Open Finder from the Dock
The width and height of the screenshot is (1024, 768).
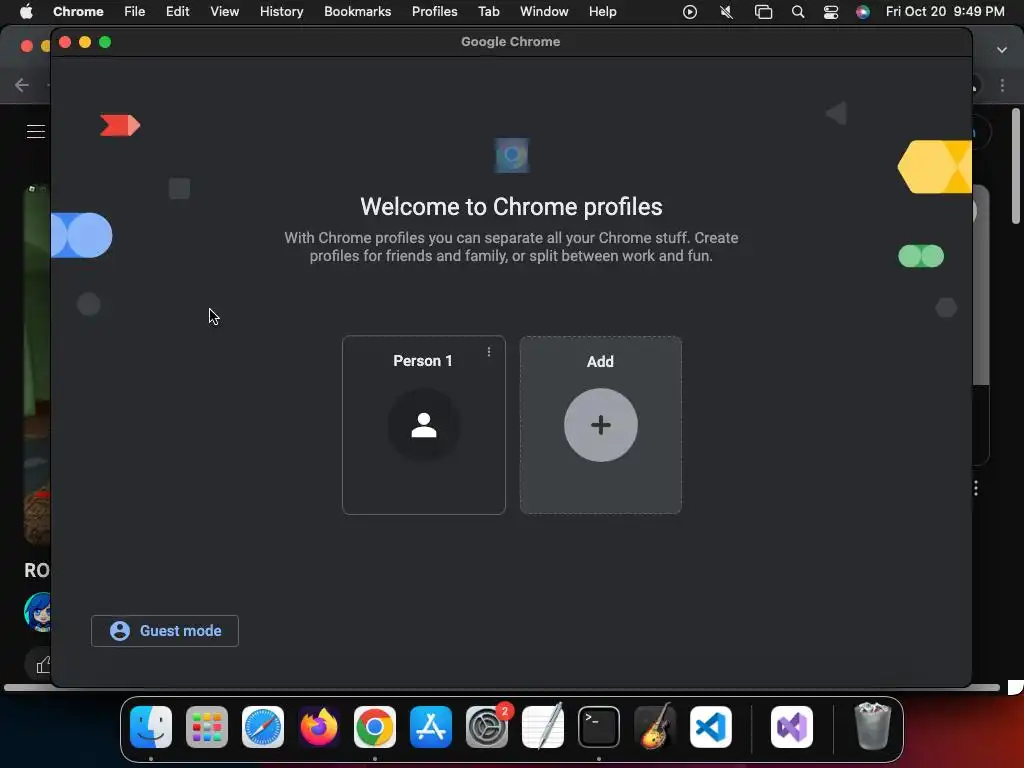151,727
